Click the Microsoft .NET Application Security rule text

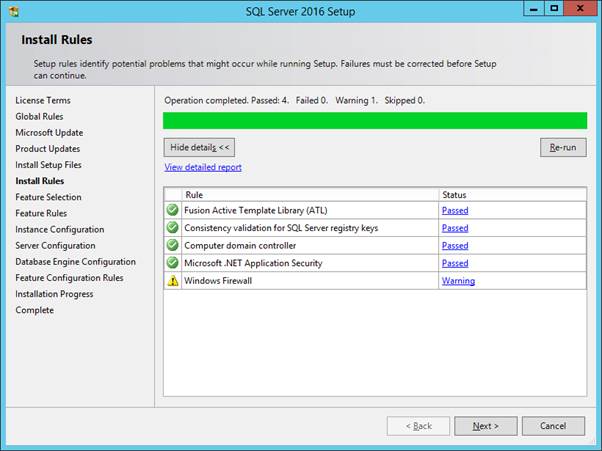(253, 263)
